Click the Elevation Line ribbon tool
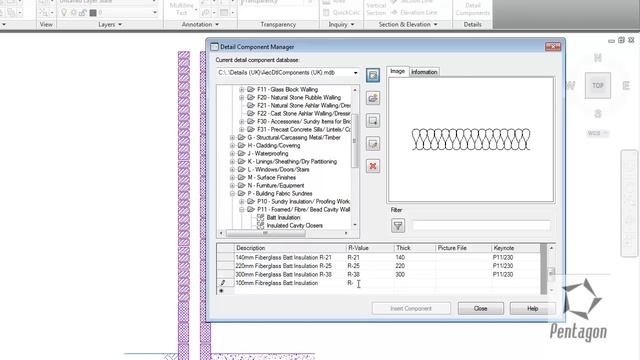The image size is (640, 360). [414, 13]
